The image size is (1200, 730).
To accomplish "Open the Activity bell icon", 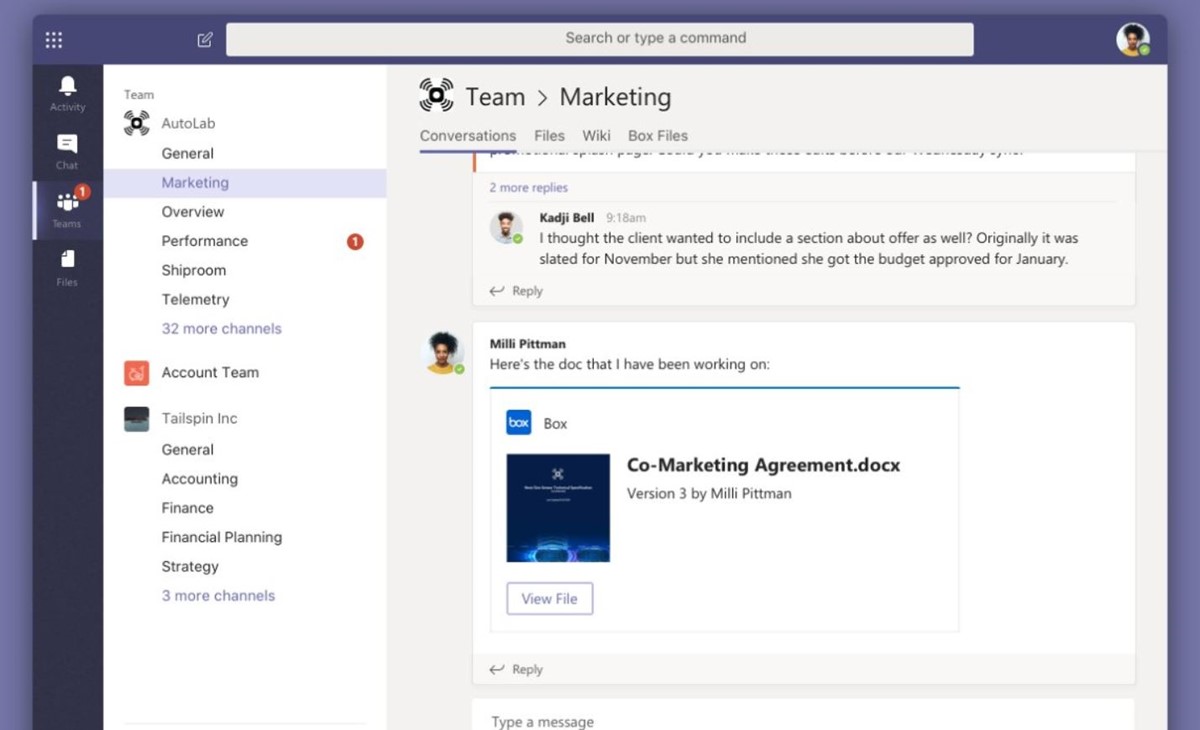I will click(x=67, y=86).
